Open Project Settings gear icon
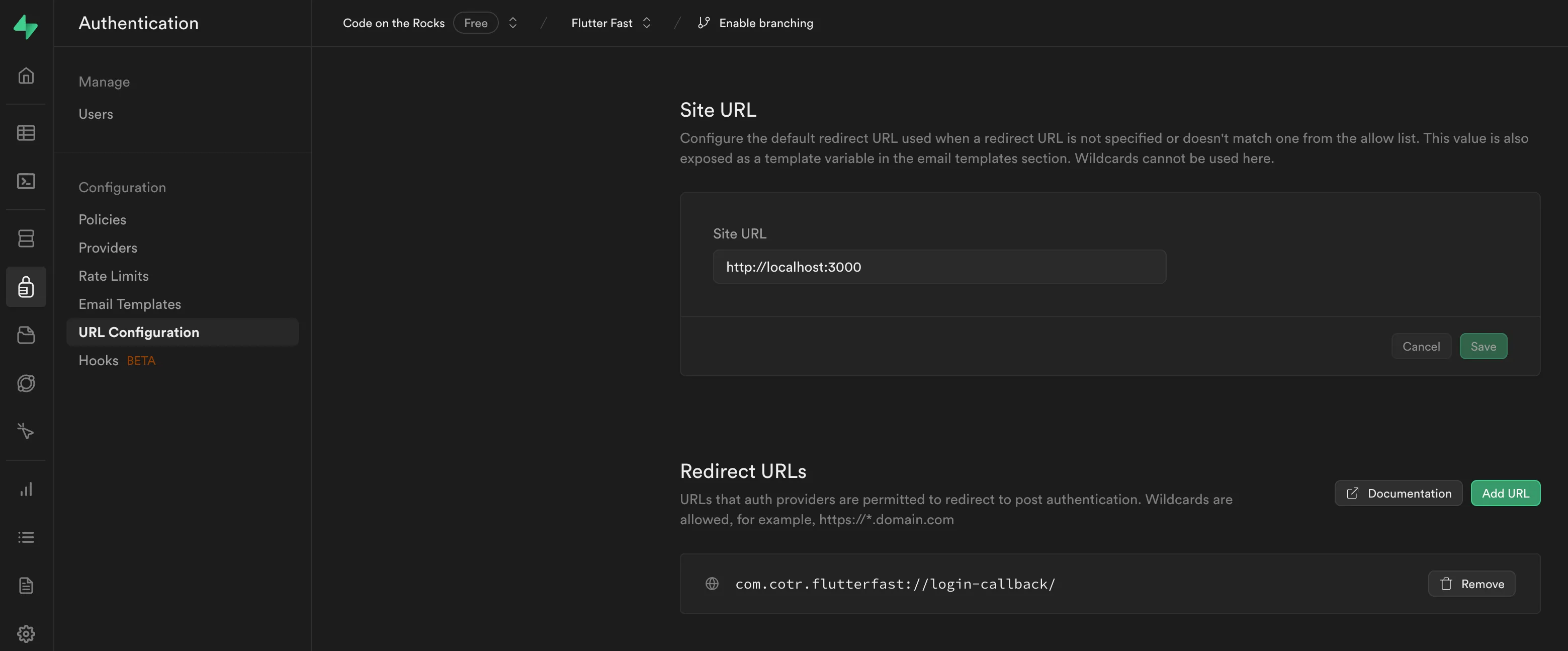The height and width of the screenshot is (651, 1568). pyautogui.click(x=26, y=633)
